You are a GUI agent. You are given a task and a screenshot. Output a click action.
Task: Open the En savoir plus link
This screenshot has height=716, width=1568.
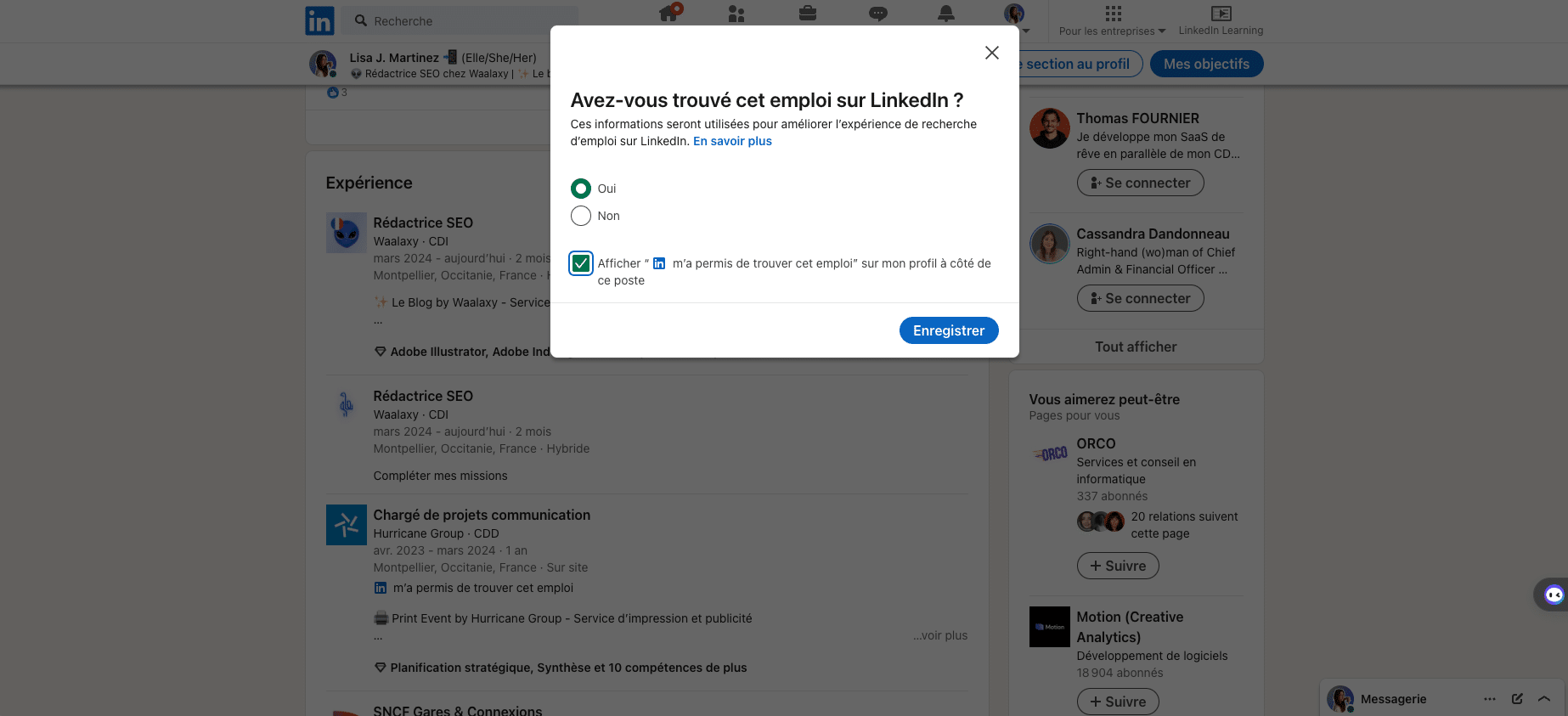(x=732, y=141)
